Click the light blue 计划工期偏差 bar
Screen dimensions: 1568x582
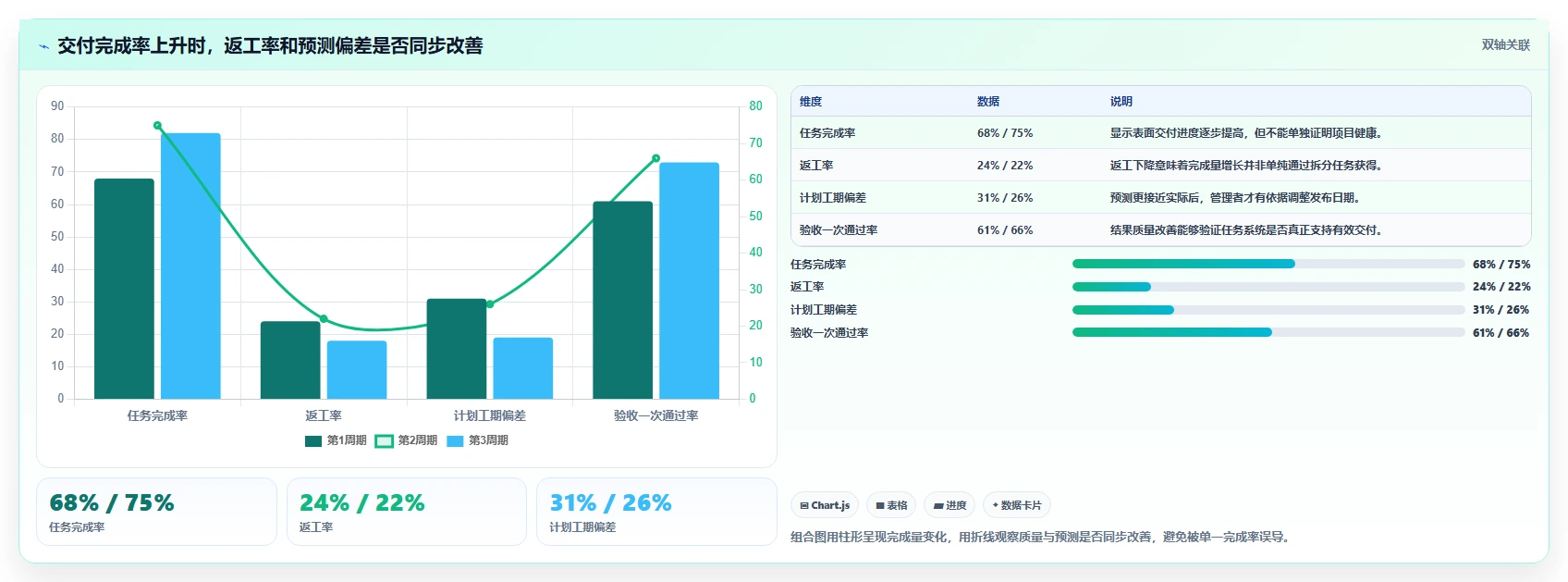[523, 368]
